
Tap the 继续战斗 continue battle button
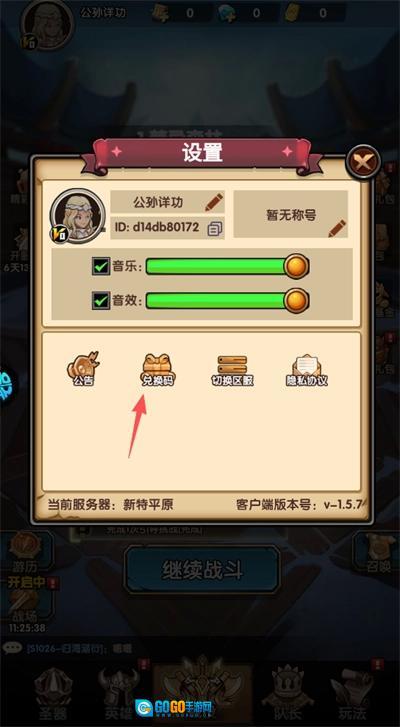coord(202,569)
